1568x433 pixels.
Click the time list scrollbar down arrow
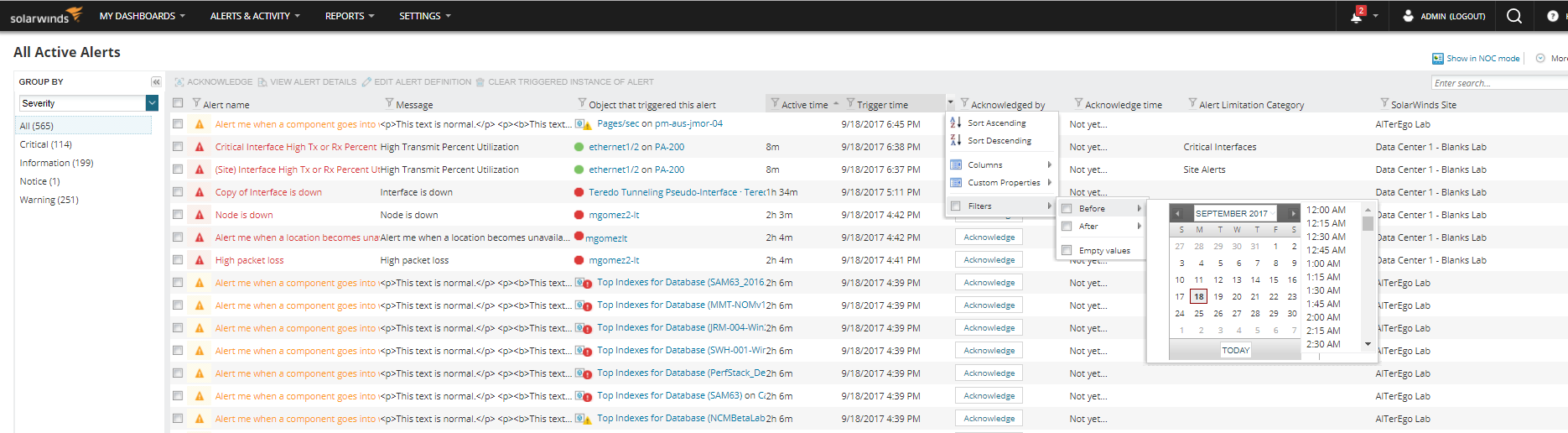(1368, 344)
